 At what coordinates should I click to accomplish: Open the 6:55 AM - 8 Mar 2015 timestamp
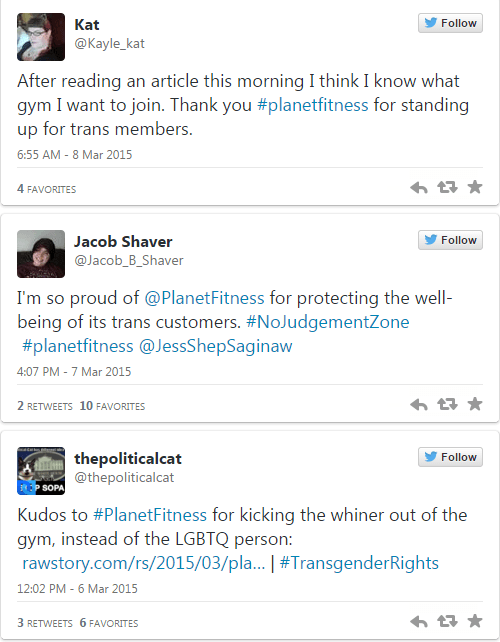point(75,155)
